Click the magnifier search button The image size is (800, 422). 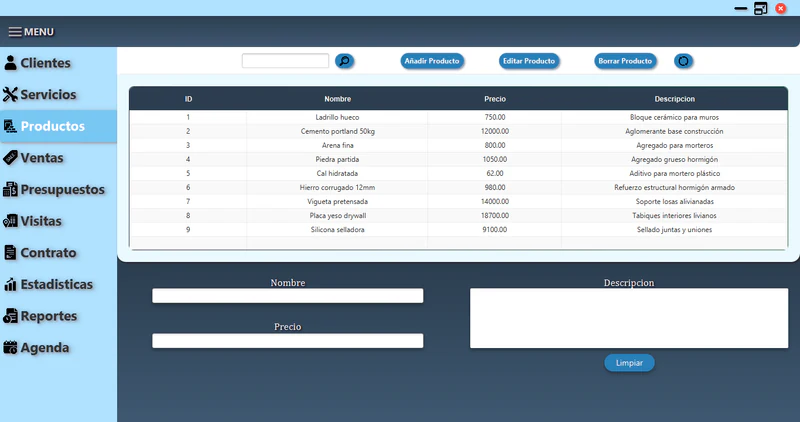point(344,61)
